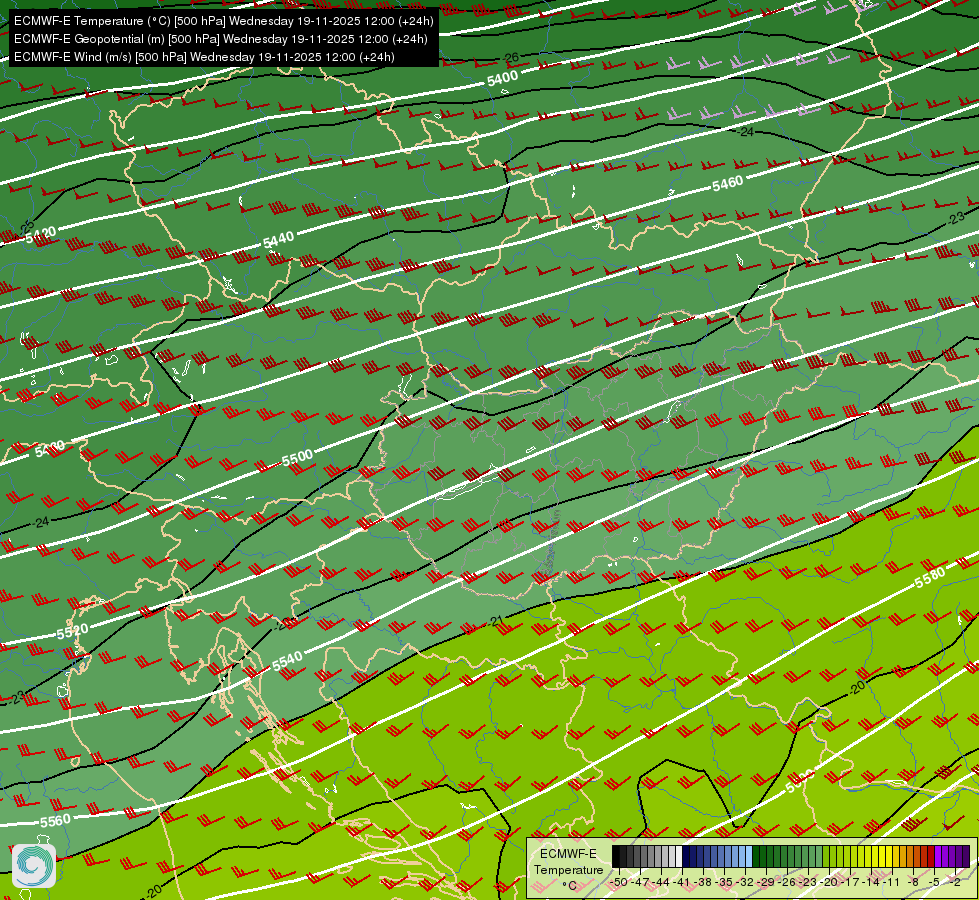Click the -17 value on the legend scale
This screenshot has width=979, height=900.
(851, 882)
